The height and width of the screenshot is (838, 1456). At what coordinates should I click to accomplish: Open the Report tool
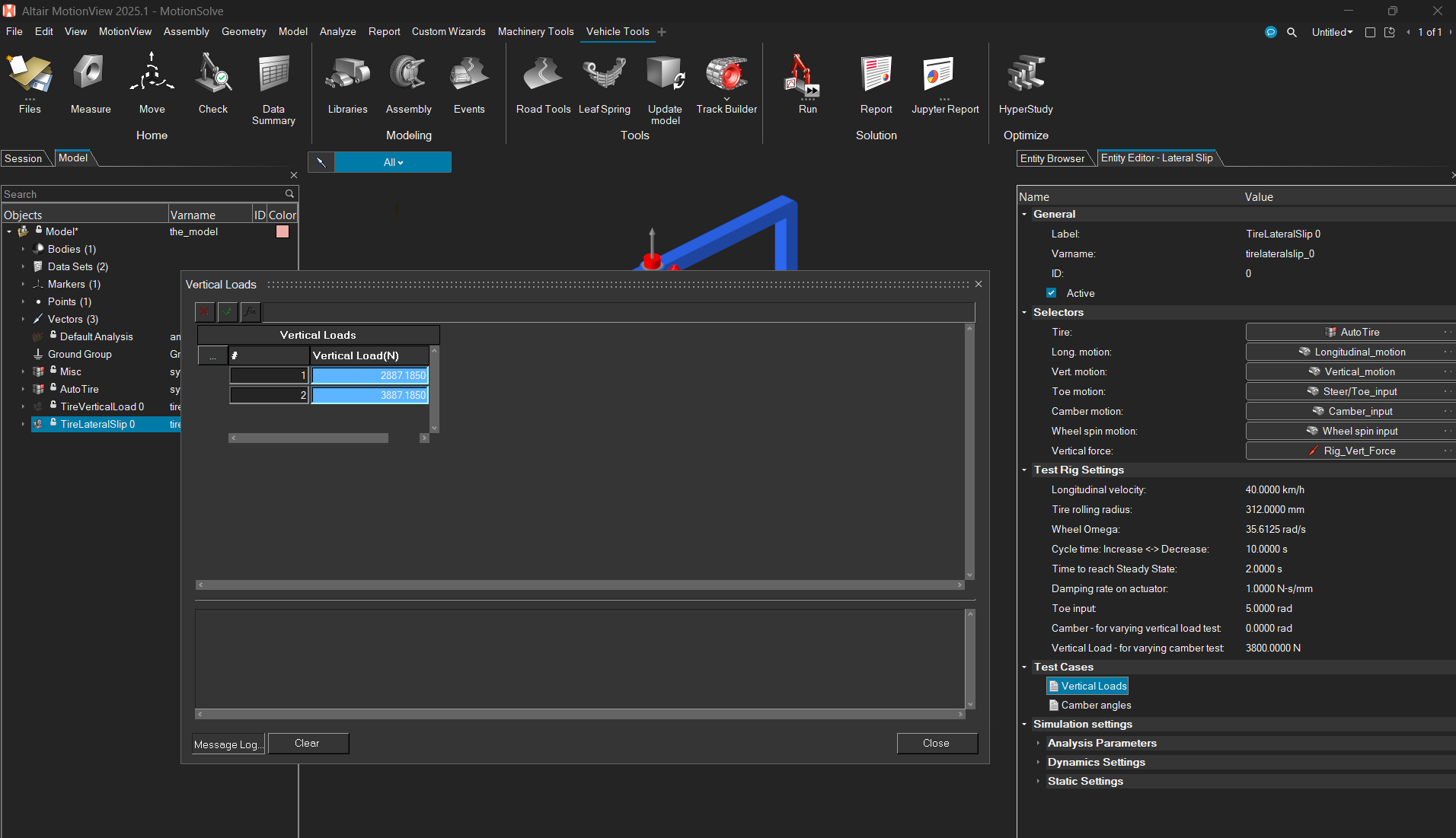[876, 84]
